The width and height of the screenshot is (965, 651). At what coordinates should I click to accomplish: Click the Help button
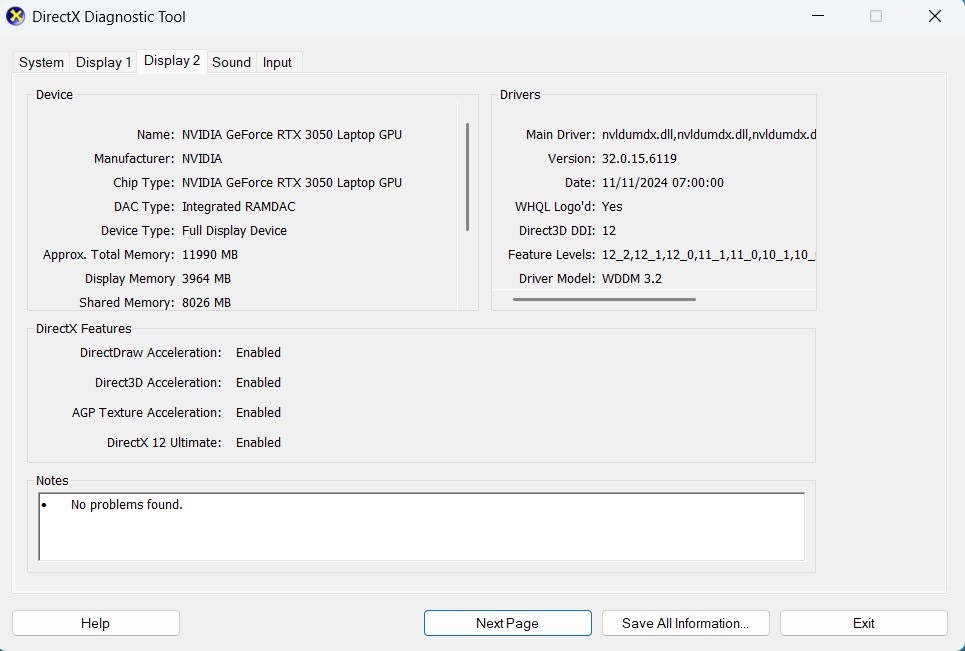tap(95, 622)
